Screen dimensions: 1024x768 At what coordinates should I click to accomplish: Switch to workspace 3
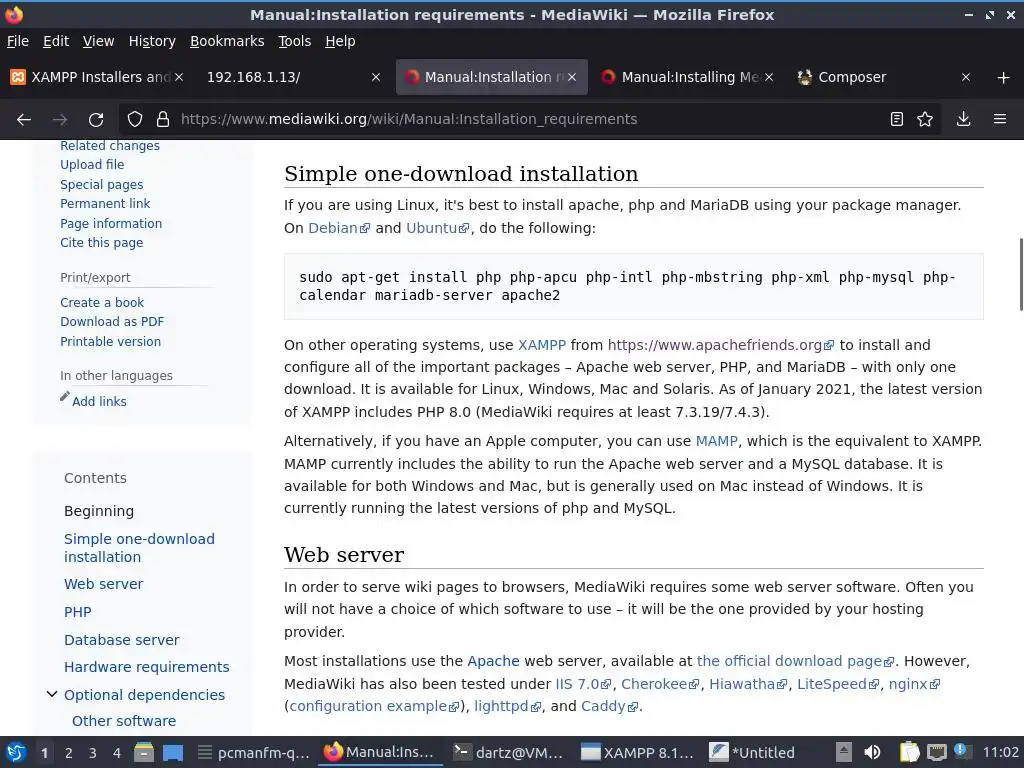93,753
